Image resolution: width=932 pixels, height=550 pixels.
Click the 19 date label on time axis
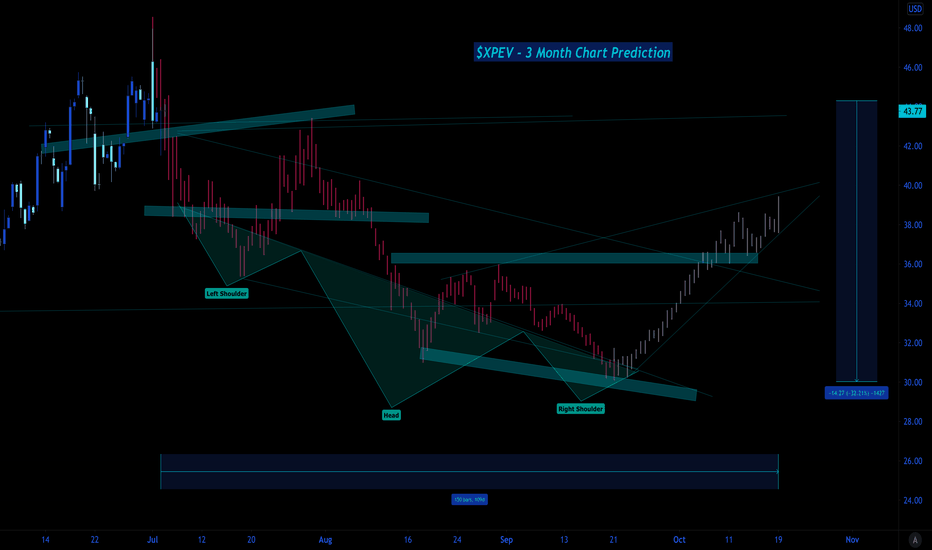[778, 540]
